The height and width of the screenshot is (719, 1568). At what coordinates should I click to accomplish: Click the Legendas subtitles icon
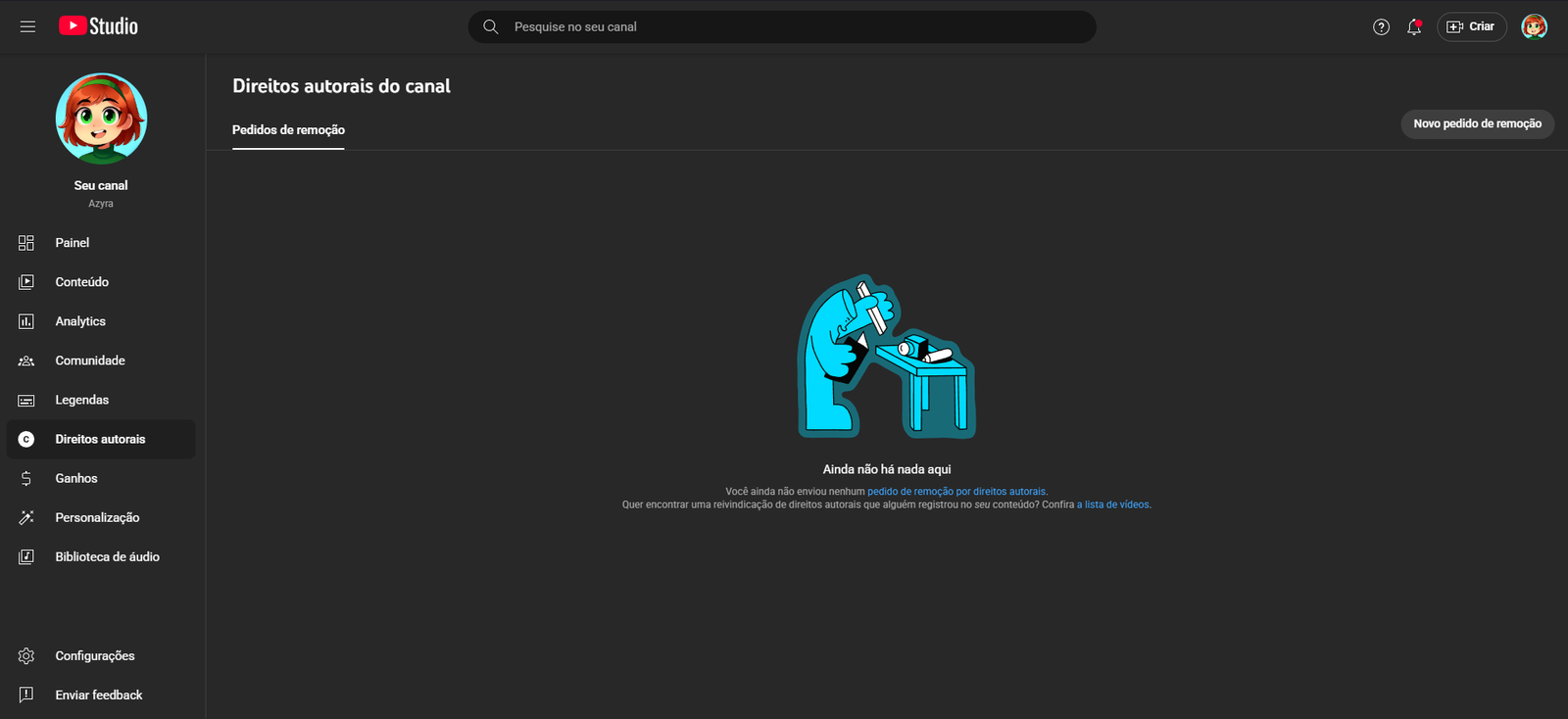pyautogui.click(x=26, y=400)
